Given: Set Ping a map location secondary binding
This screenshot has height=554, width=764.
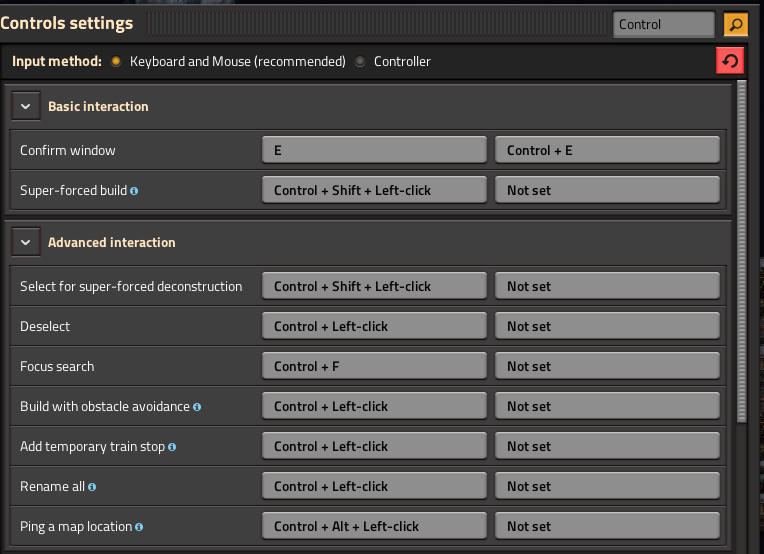Looking at the screenshot, I should pos(607,526).
